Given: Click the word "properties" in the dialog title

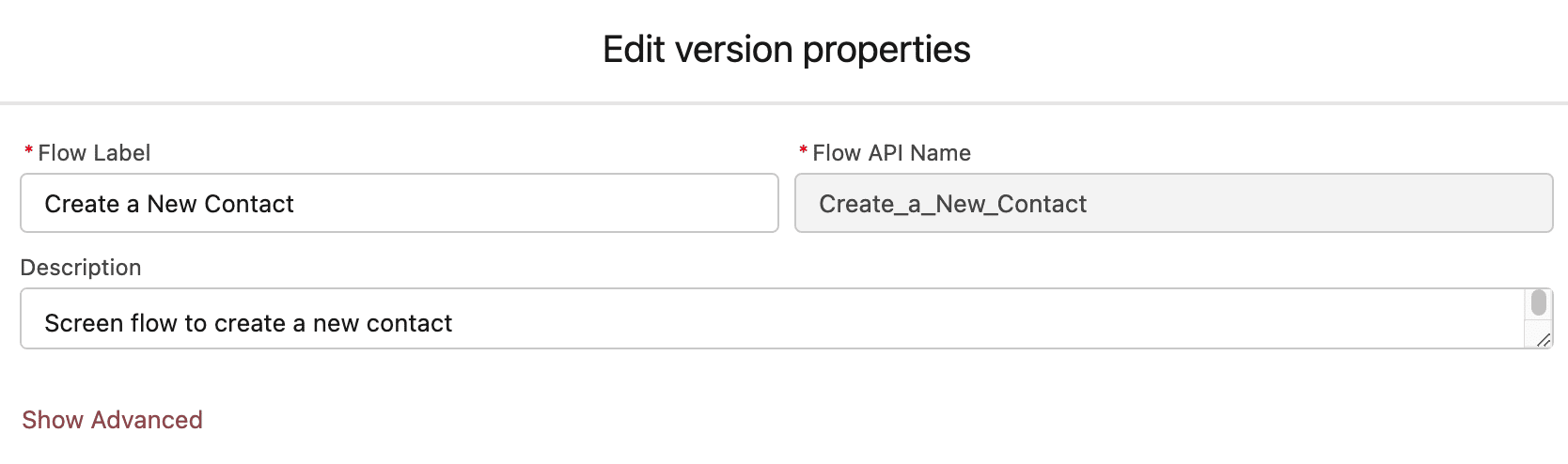Looking at the screenshot, I should 886,51.
